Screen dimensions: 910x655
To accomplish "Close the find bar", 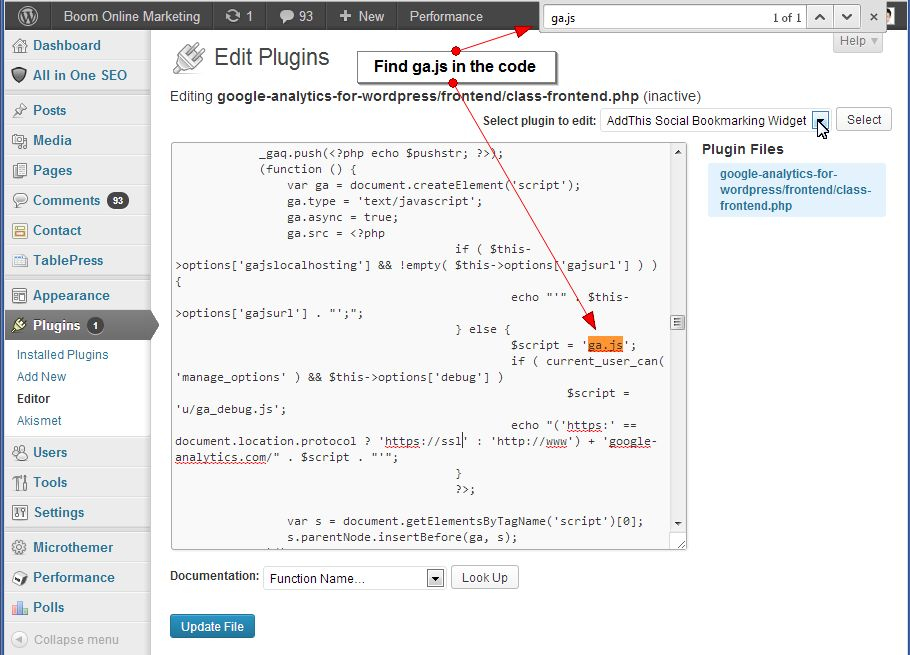I will [874, 17].
